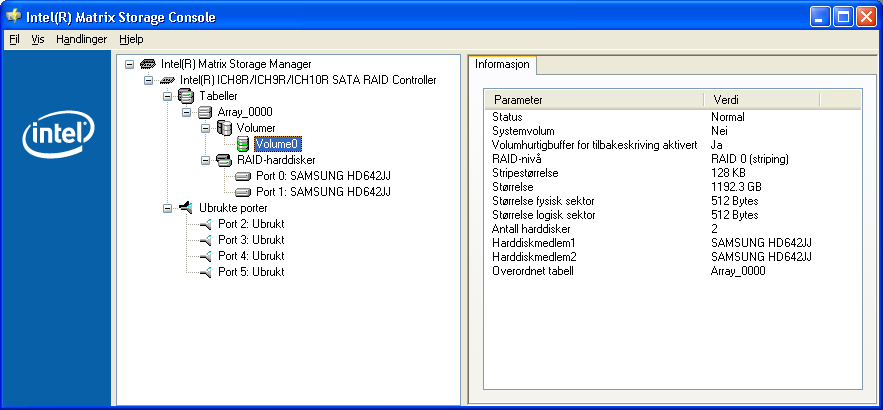883x410 pixels.
Task: Click the title bar application icon
Action: coord(13,16)
